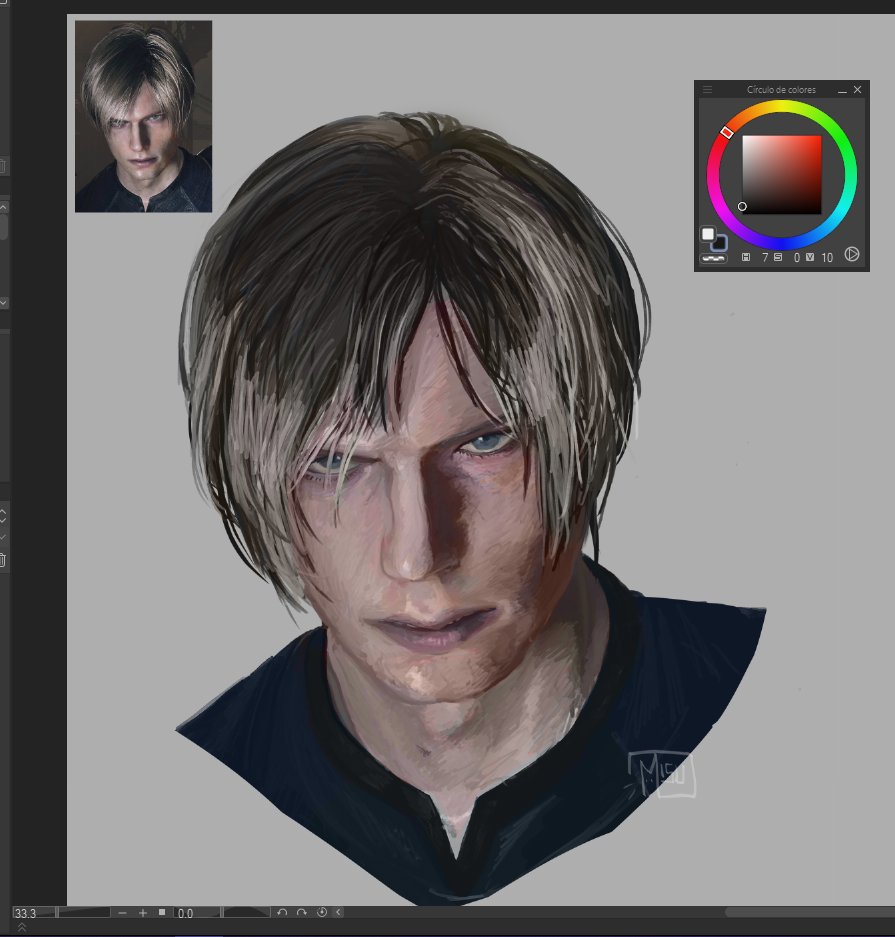The image size is (895, 937).
Task: Select the dark blue sub color swatch
Action: (719, 243)
